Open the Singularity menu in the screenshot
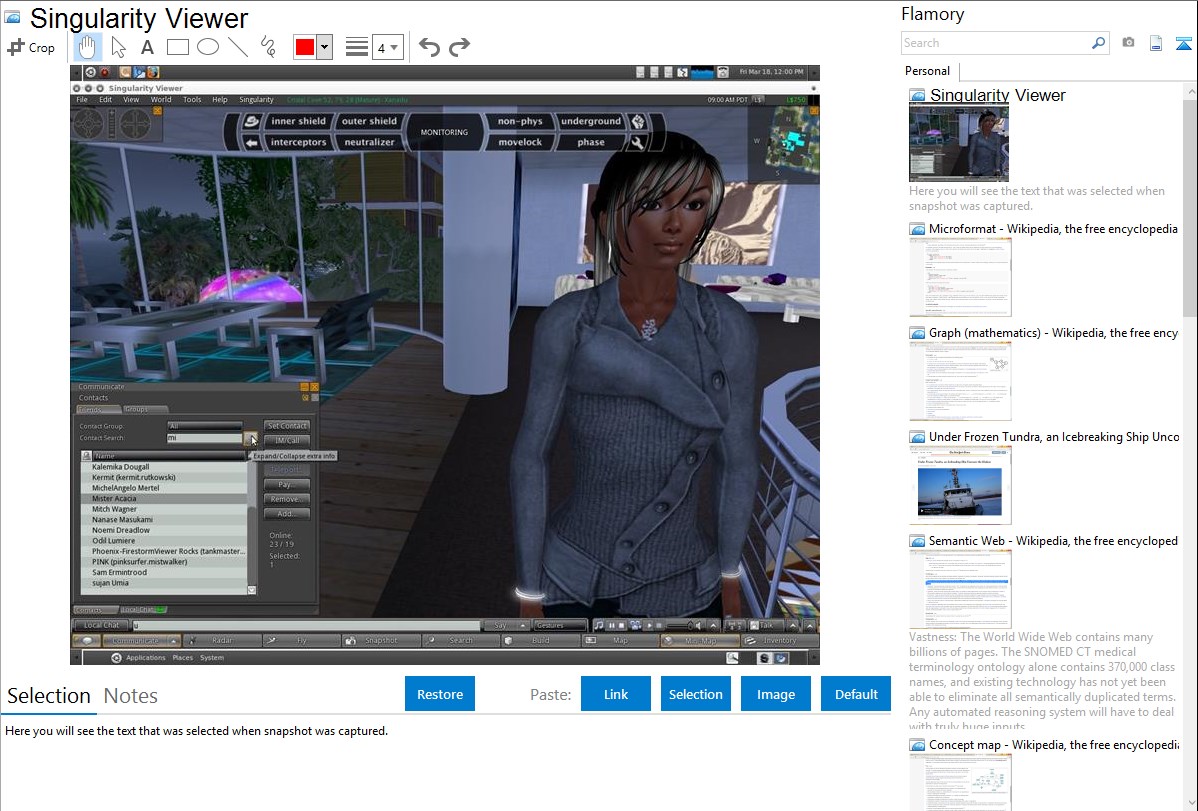The width and height of the screenshot is (1198, 811). point(256,99)
